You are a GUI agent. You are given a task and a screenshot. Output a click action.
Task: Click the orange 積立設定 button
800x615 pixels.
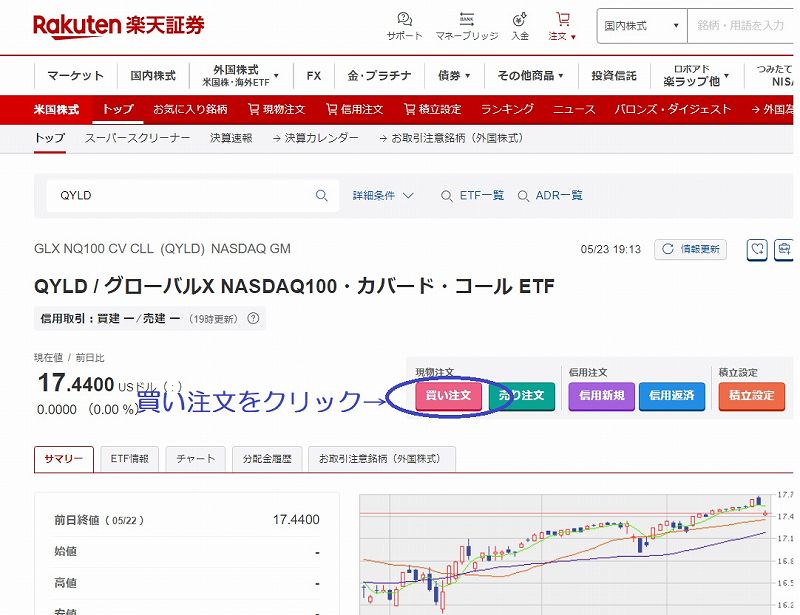click(752, 396)
